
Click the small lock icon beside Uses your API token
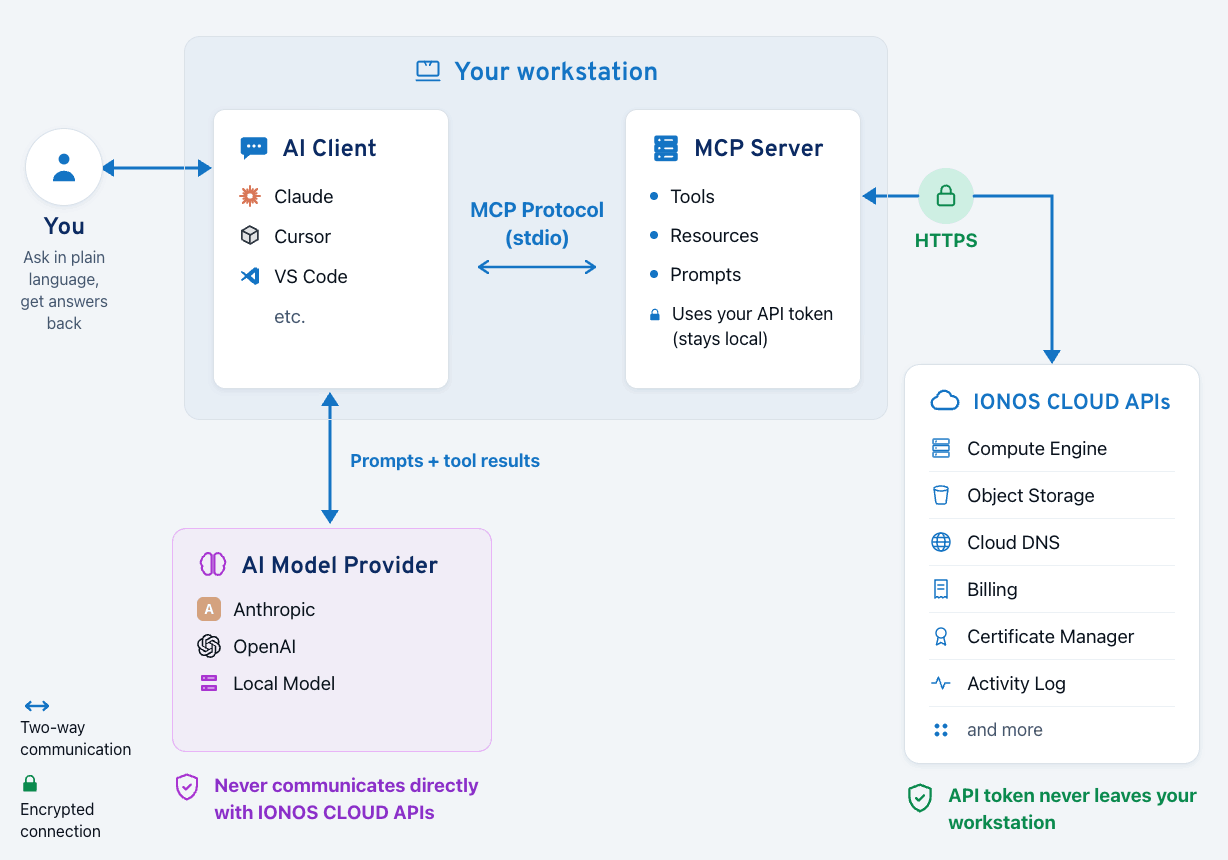655,314
